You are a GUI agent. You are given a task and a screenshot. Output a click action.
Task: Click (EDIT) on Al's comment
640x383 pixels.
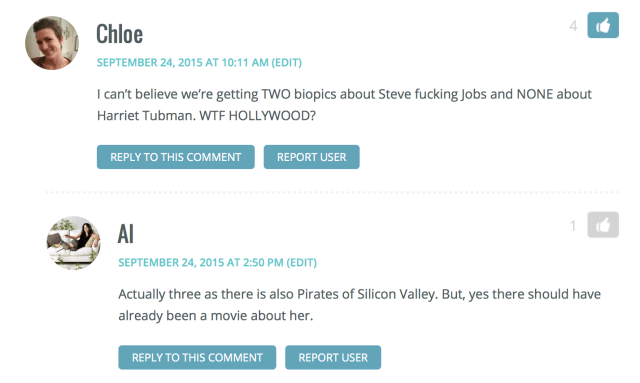coord(302,263)
